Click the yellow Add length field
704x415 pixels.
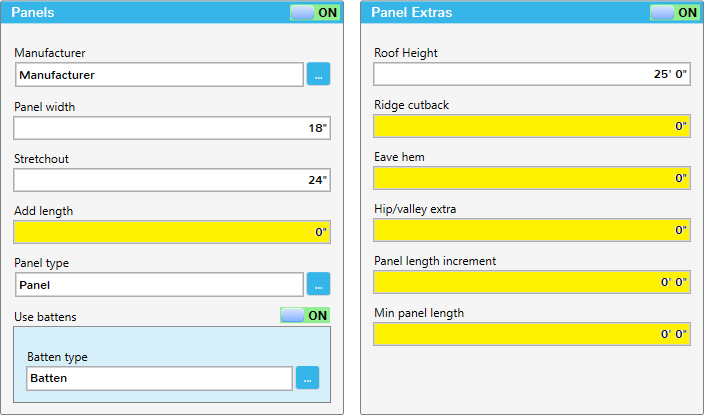click(172, 232)
